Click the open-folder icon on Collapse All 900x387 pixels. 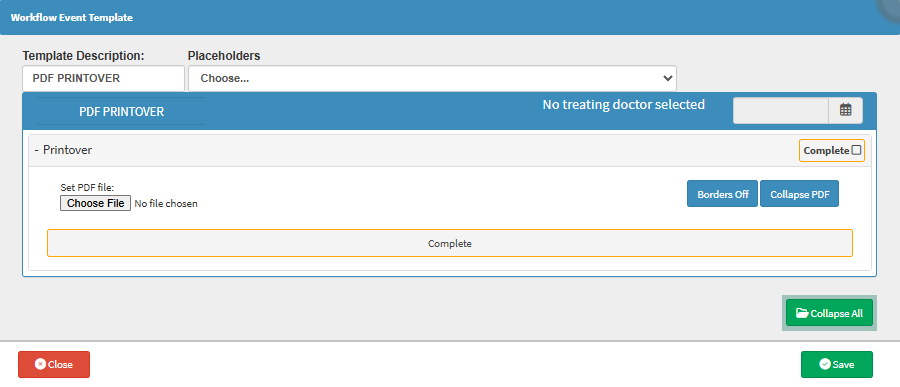(x=802, y=314)
